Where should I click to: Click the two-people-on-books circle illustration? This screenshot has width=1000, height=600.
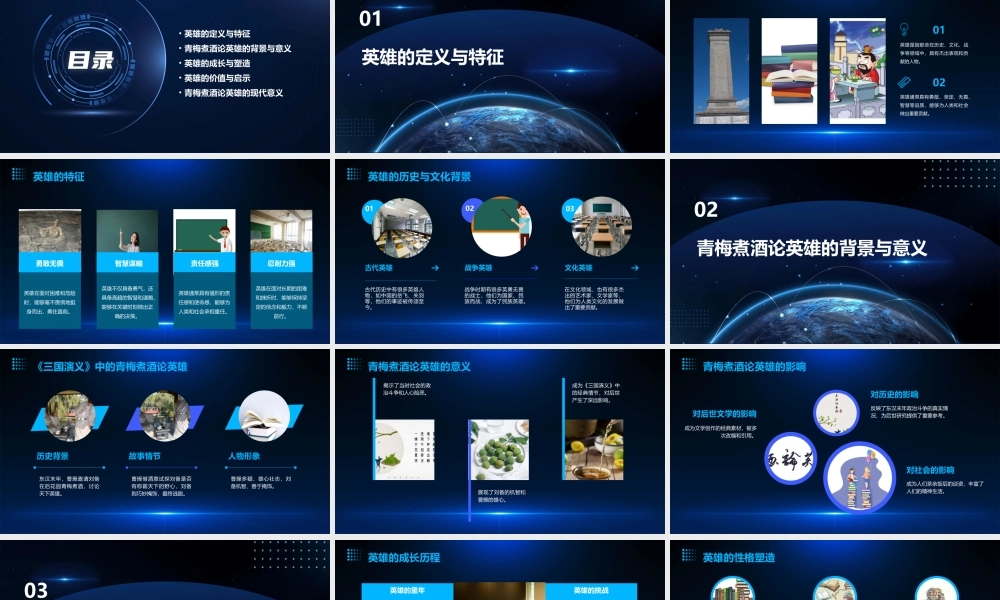pos(858,478)
